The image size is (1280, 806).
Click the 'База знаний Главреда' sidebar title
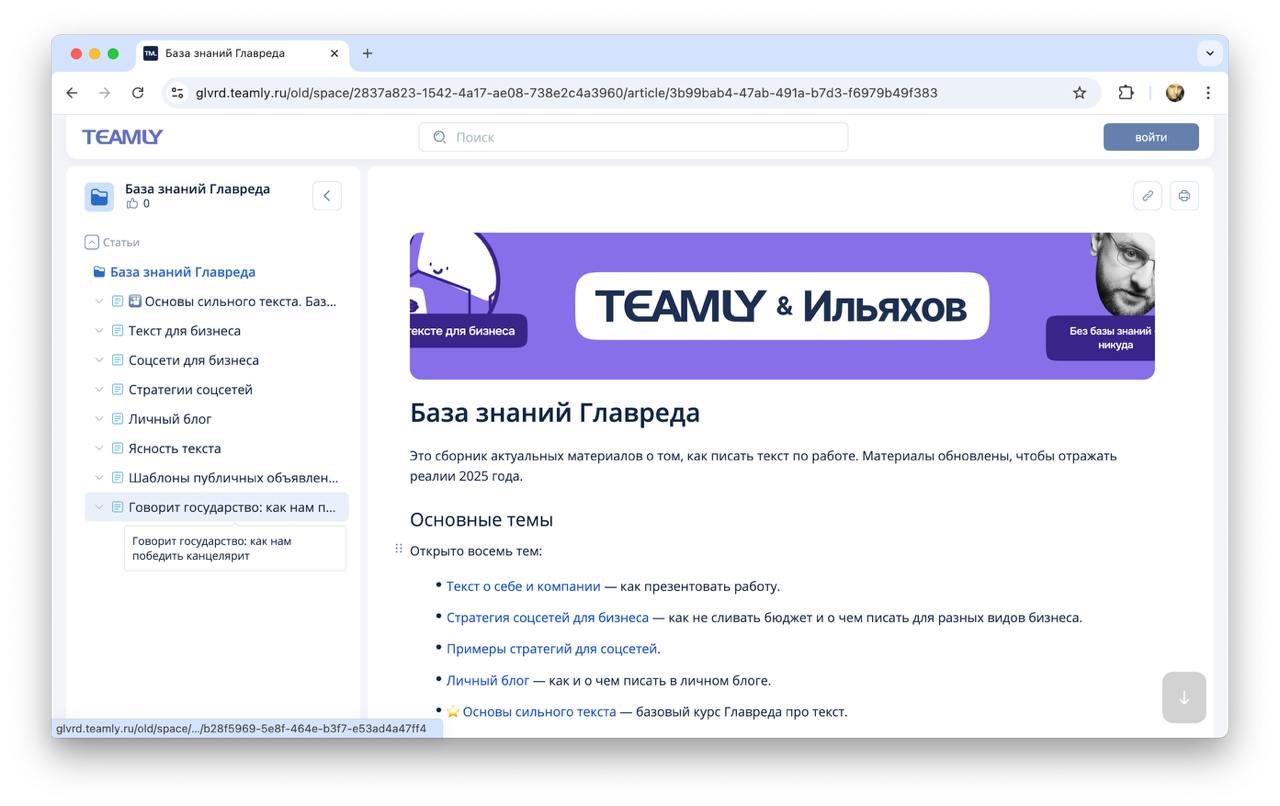pyautogui.click(x=197, y=189)
